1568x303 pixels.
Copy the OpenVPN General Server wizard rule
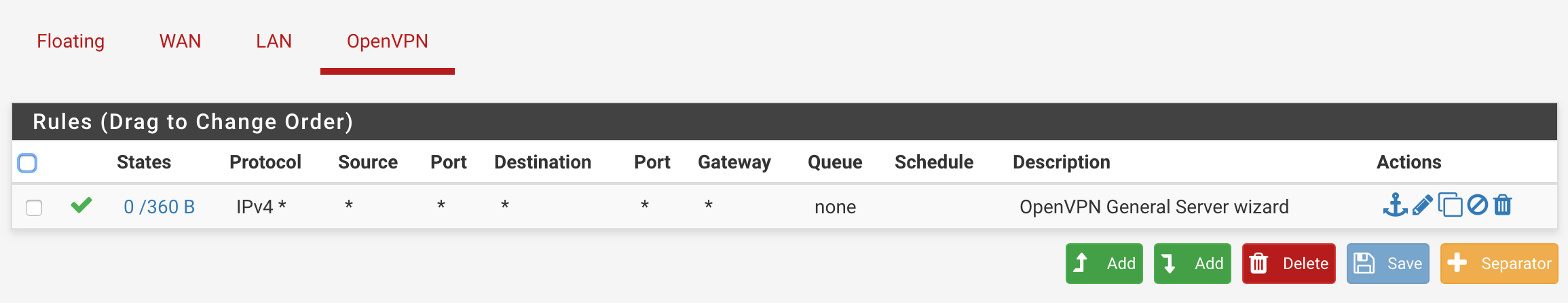(1450, 205)
